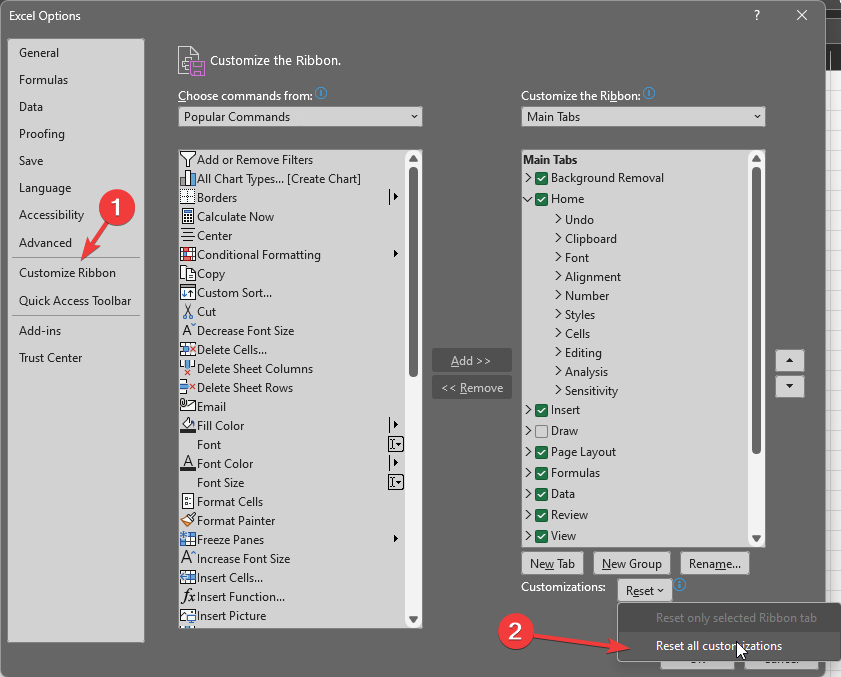Click the << Remove button
Image resolution: width=841 pixels, height=677 pixels.
pyautogui.click(x=471, y=387)
